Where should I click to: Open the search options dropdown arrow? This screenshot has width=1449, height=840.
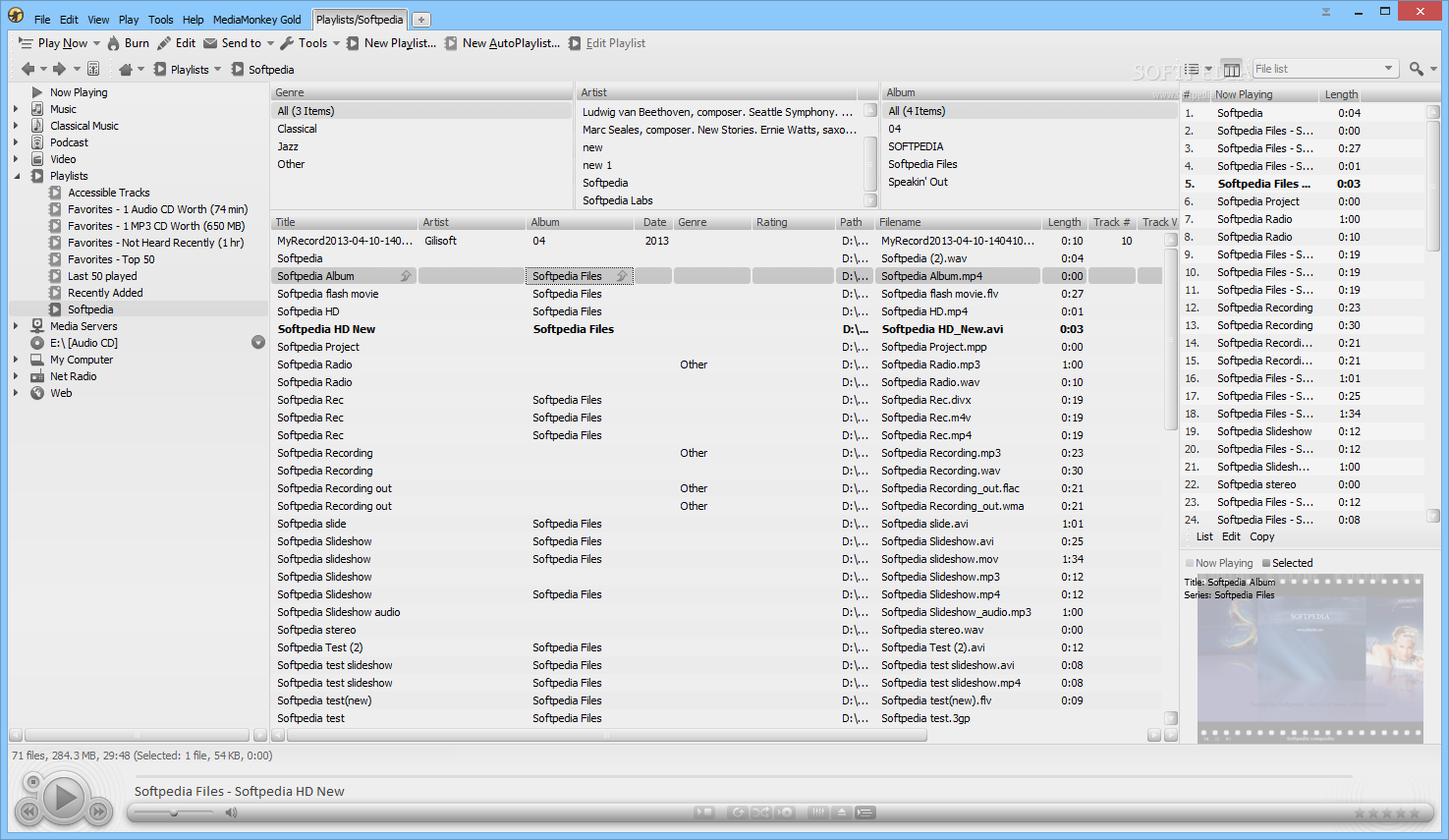(x=1433, y=69)
